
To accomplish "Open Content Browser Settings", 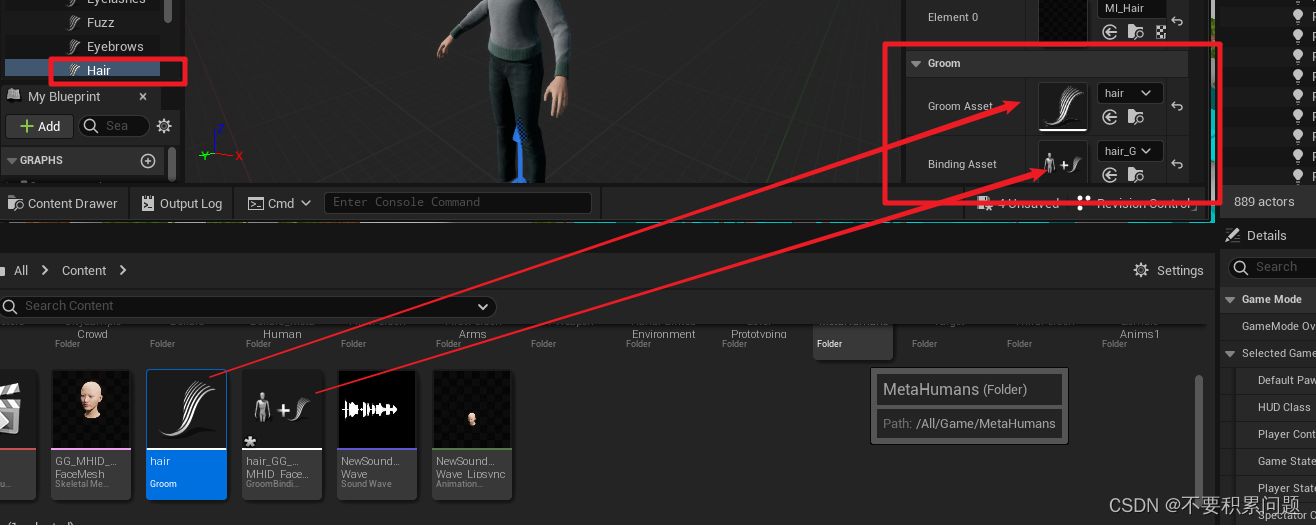I will tap(1168, 270).
